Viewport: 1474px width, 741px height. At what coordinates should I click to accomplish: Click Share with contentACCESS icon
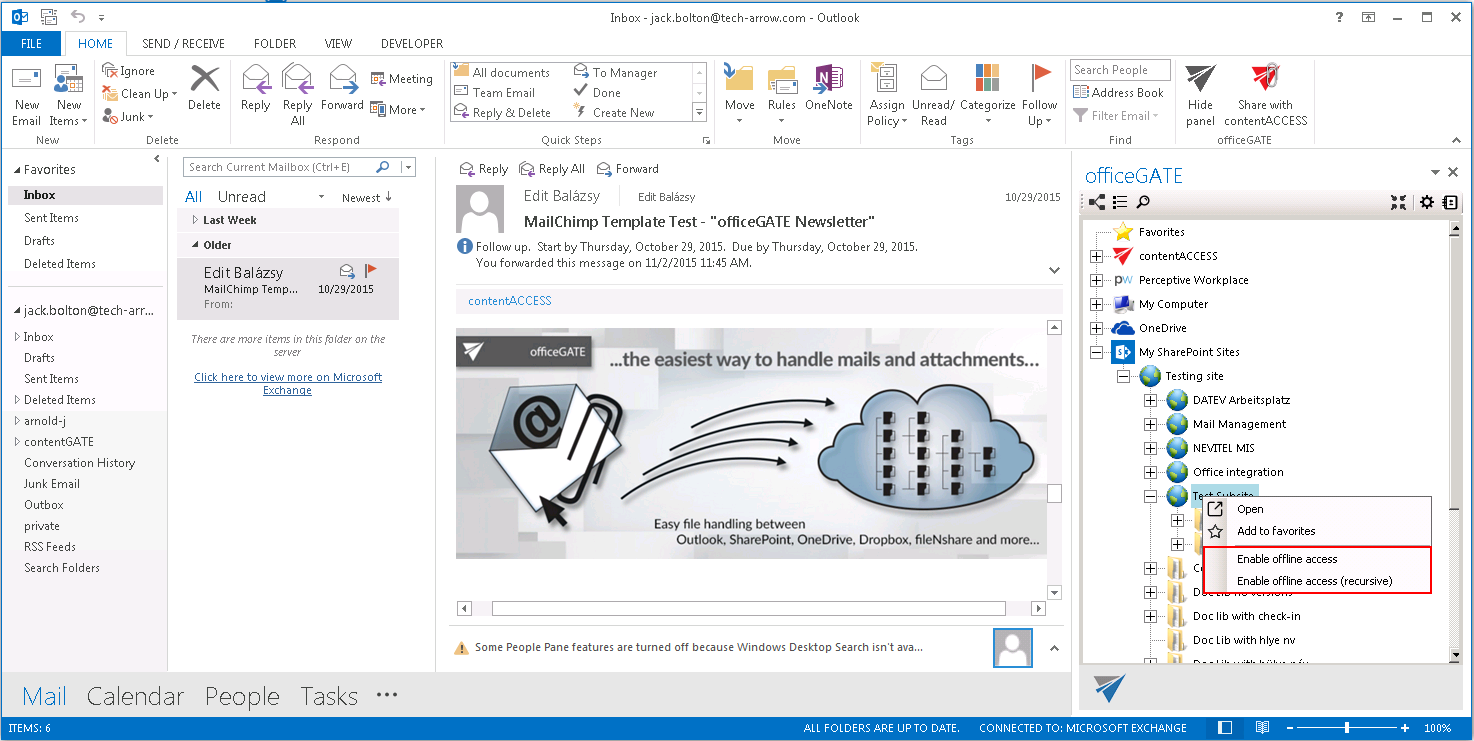point(1266,79)
